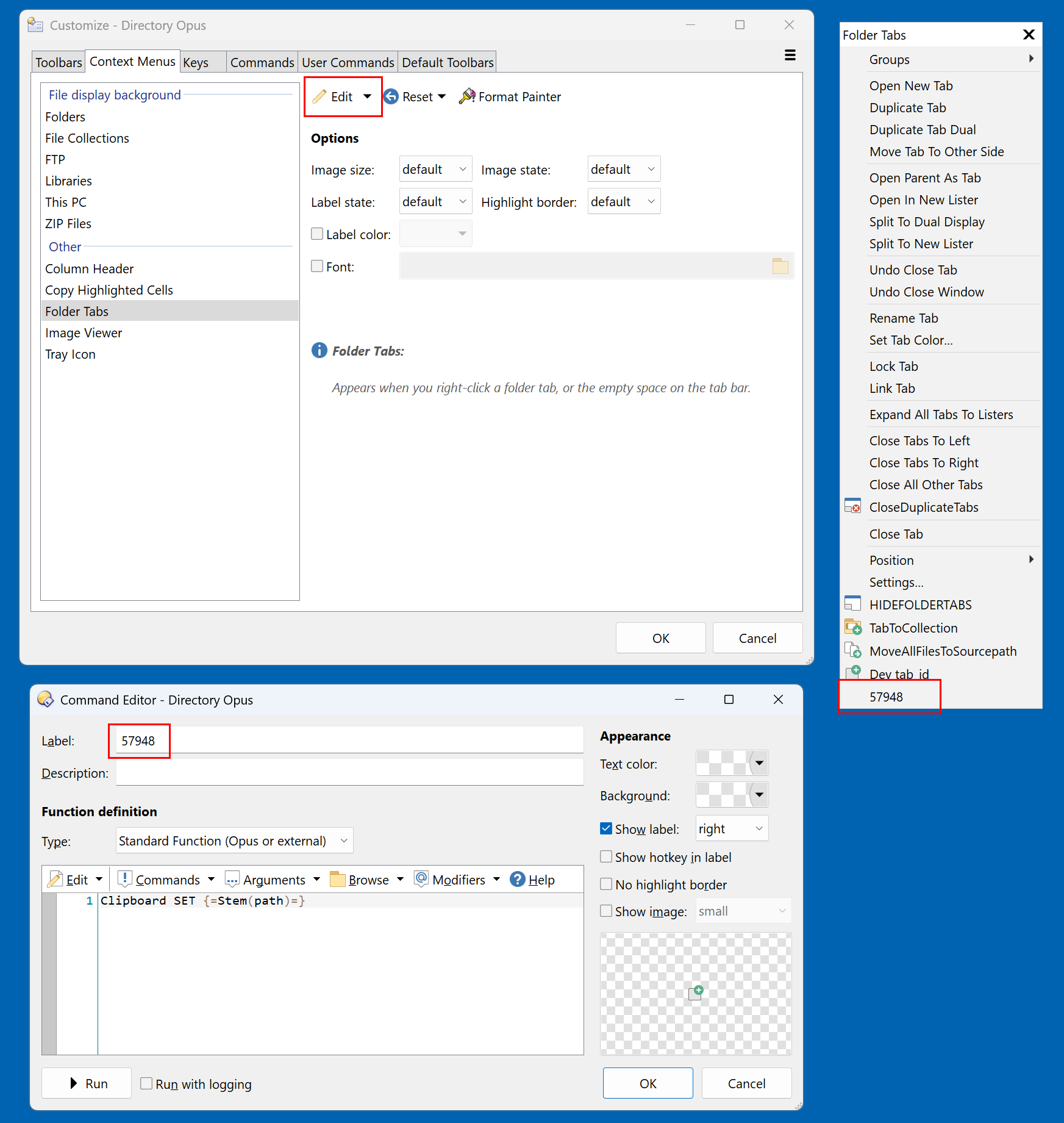Image resolution: width=1064 pixels, height=1123 pixels.
Task: Open the Highlight border dropdown
Action: point(624,202)
